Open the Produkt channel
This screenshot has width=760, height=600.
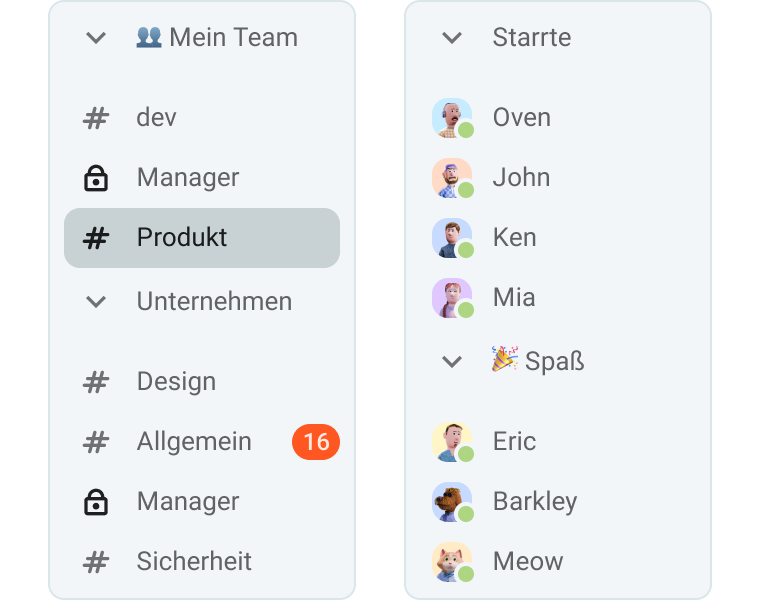coord(182,238)
